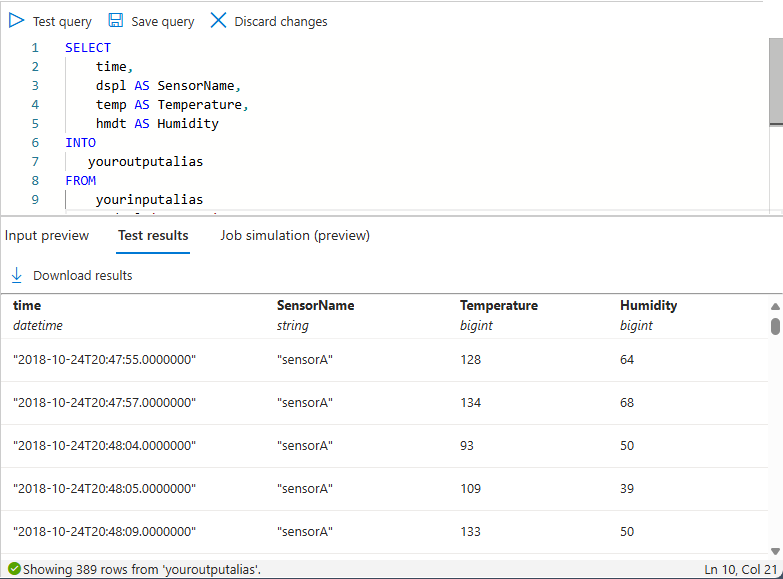Click Temperature value 128
783x579 pixels.
pyautogui.click(x=470, y=360)
